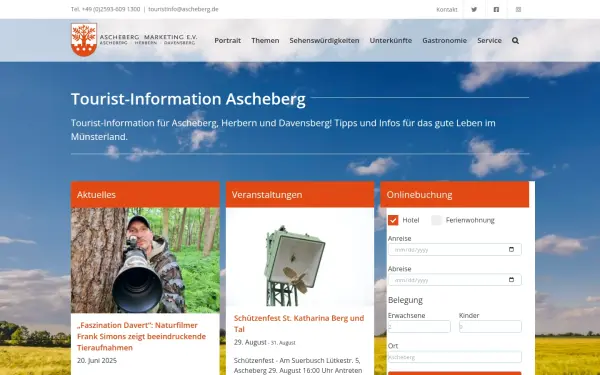Screen dimensions: 600x375
Task: Click the Ascheberg Marketing coat-of-arms logo
Action: [84, 40]
